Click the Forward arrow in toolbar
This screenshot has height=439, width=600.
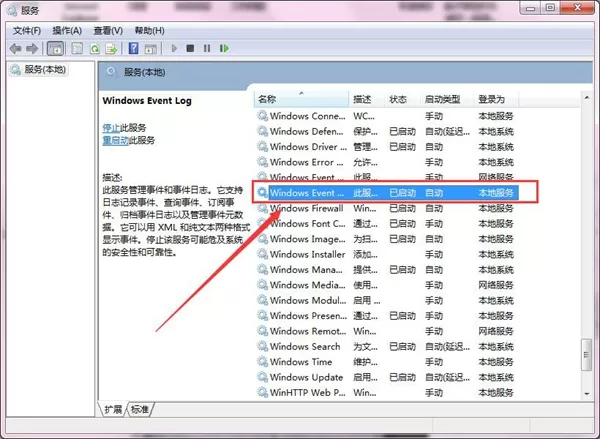pyautogui.click(x=32, y=49)
